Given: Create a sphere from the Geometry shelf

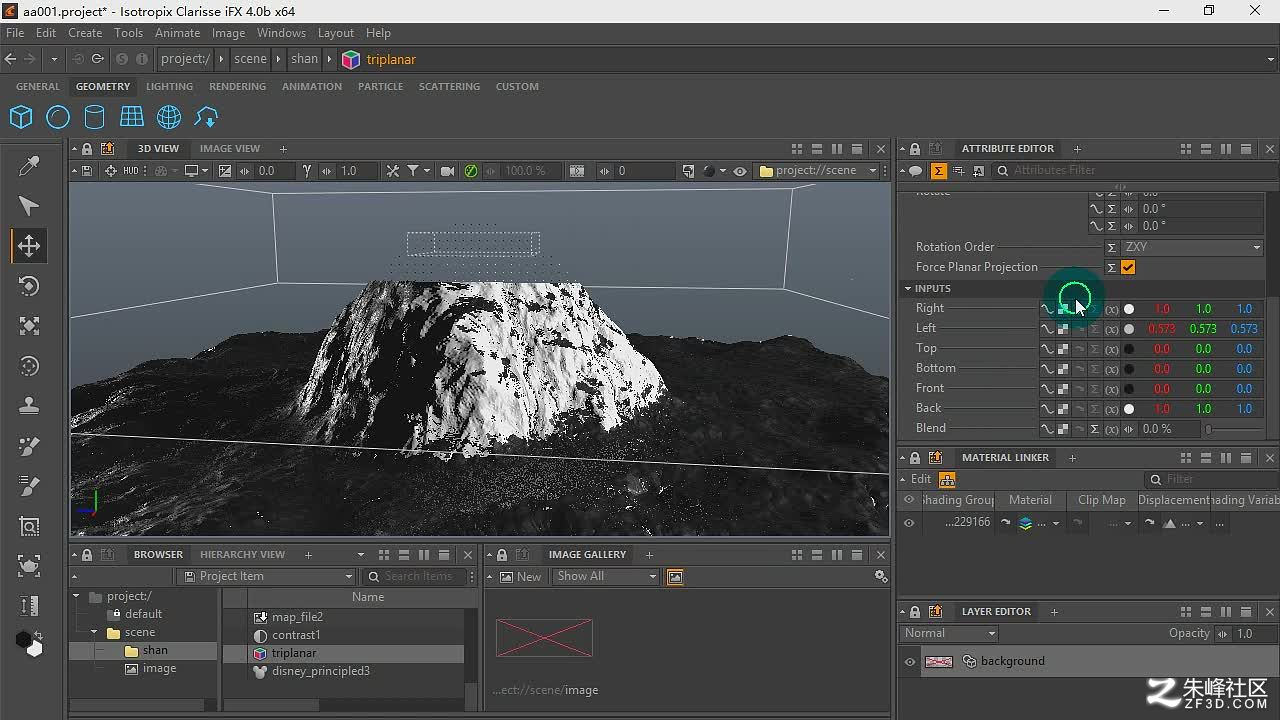Looking at the screenshot, I should click(x=58, y=117).
